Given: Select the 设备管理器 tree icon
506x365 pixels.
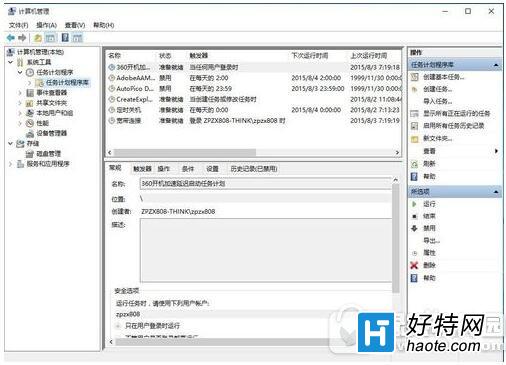Looking at the screenshot, I should (30, 134).
